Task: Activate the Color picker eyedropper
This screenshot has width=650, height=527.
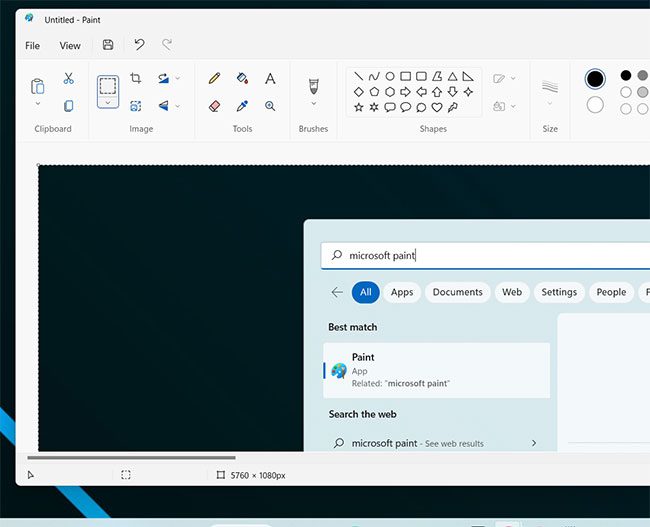Action: tap(242, 106)
